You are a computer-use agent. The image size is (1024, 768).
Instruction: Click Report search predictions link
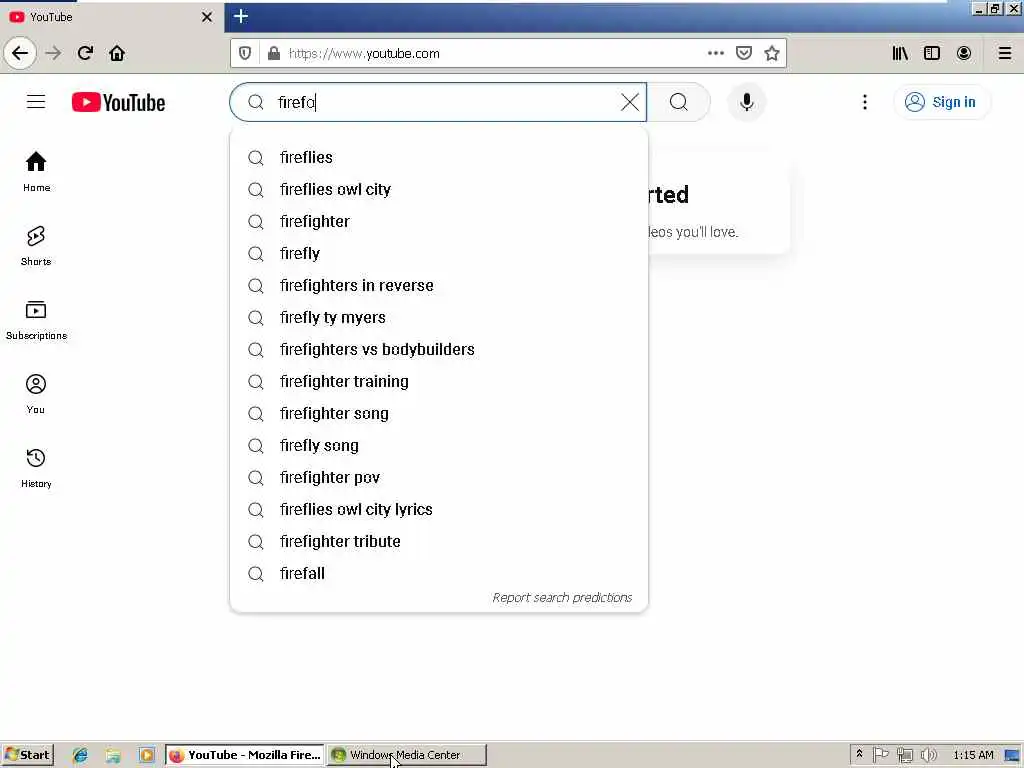click(x=562, y=598)
